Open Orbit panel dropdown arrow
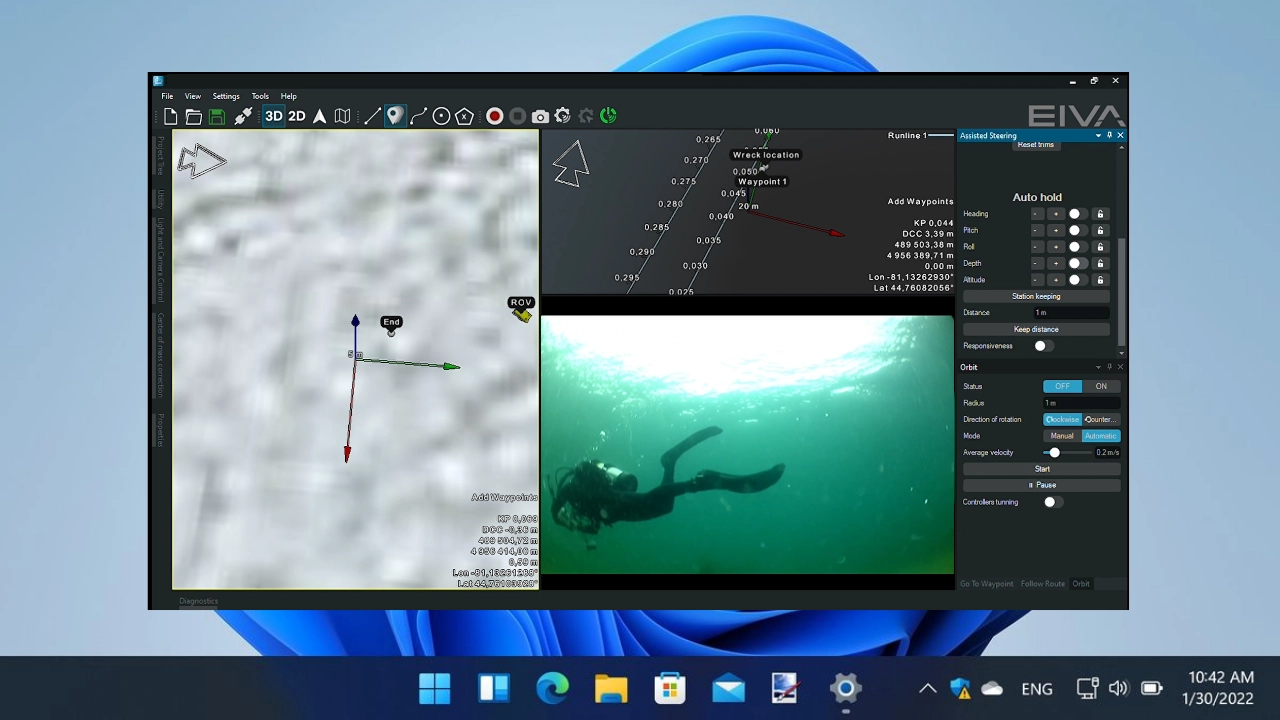The height and width of the screenshot is (720, 1280). pyautogui.click(x=1098, y=367)
